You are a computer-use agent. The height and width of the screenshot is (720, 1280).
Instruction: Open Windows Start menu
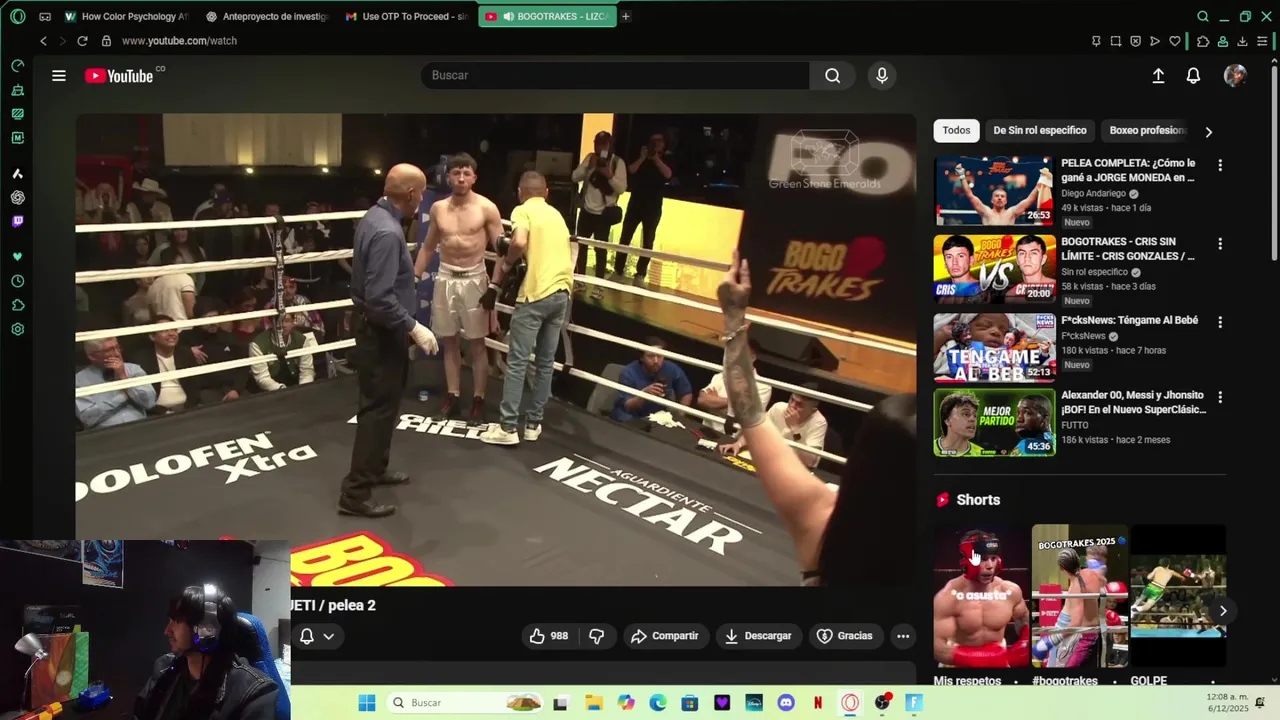click(x=366, y=703)
